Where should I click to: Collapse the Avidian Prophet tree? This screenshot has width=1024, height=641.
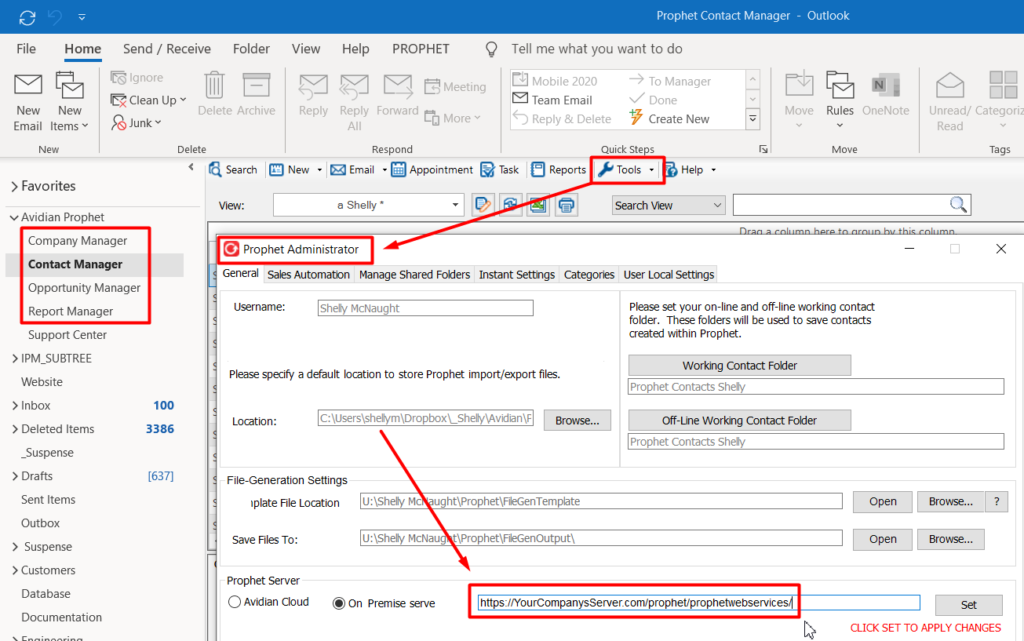(14, 217)
